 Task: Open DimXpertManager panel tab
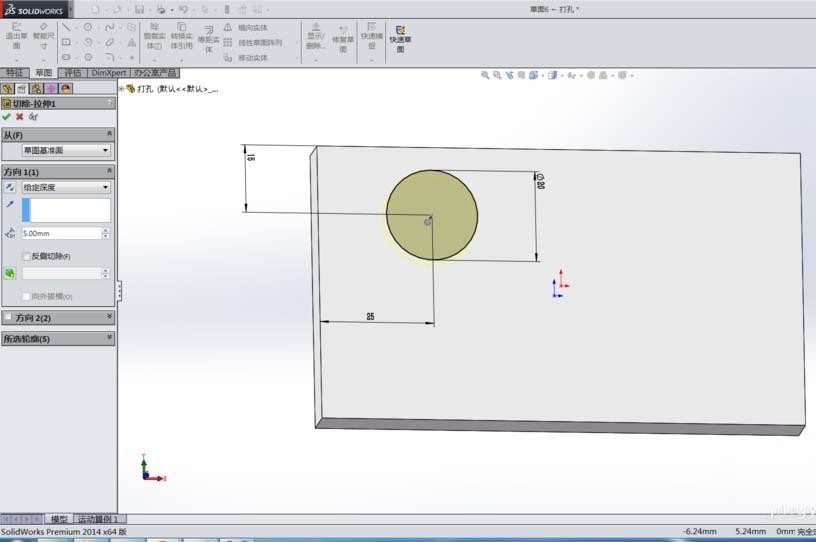tap(51, 89)
